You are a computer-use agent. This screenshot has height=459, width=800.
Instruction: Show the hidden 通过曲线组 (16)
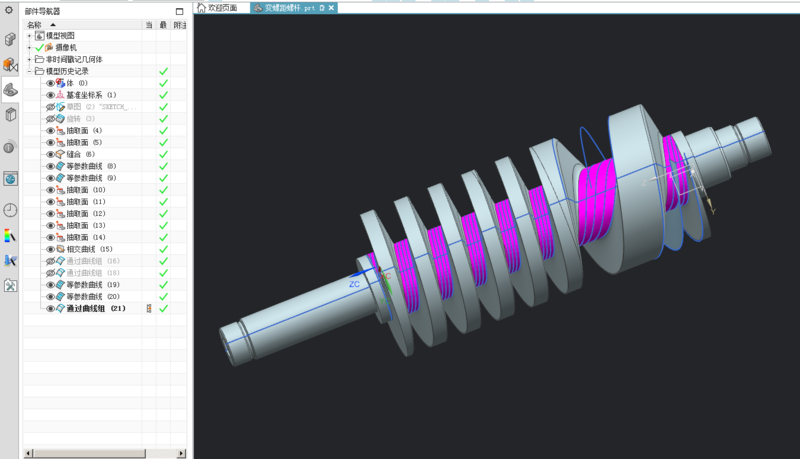pos(50,261)
